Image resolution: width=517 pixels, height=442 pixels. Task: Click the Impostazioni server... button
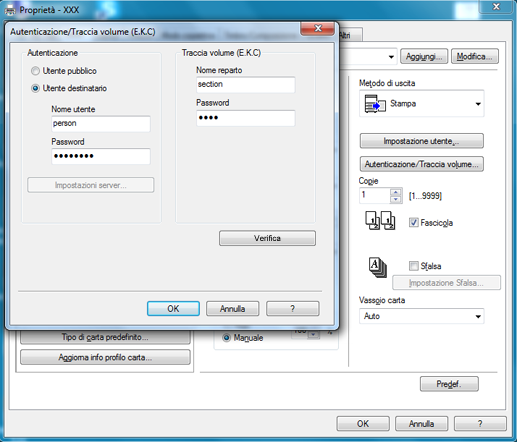click(x=91, y=185)
